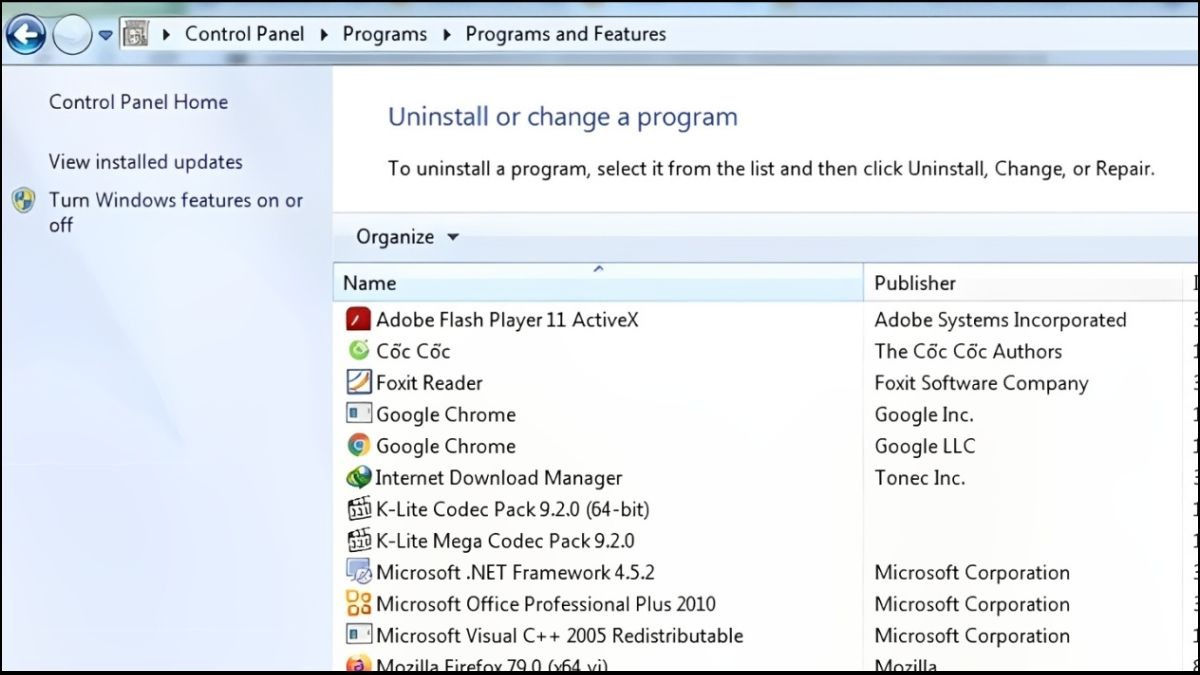Viewport: 1200px width, 675px height.
Task: Select Programs in the breadcrumb path
Action: point(384,34)
